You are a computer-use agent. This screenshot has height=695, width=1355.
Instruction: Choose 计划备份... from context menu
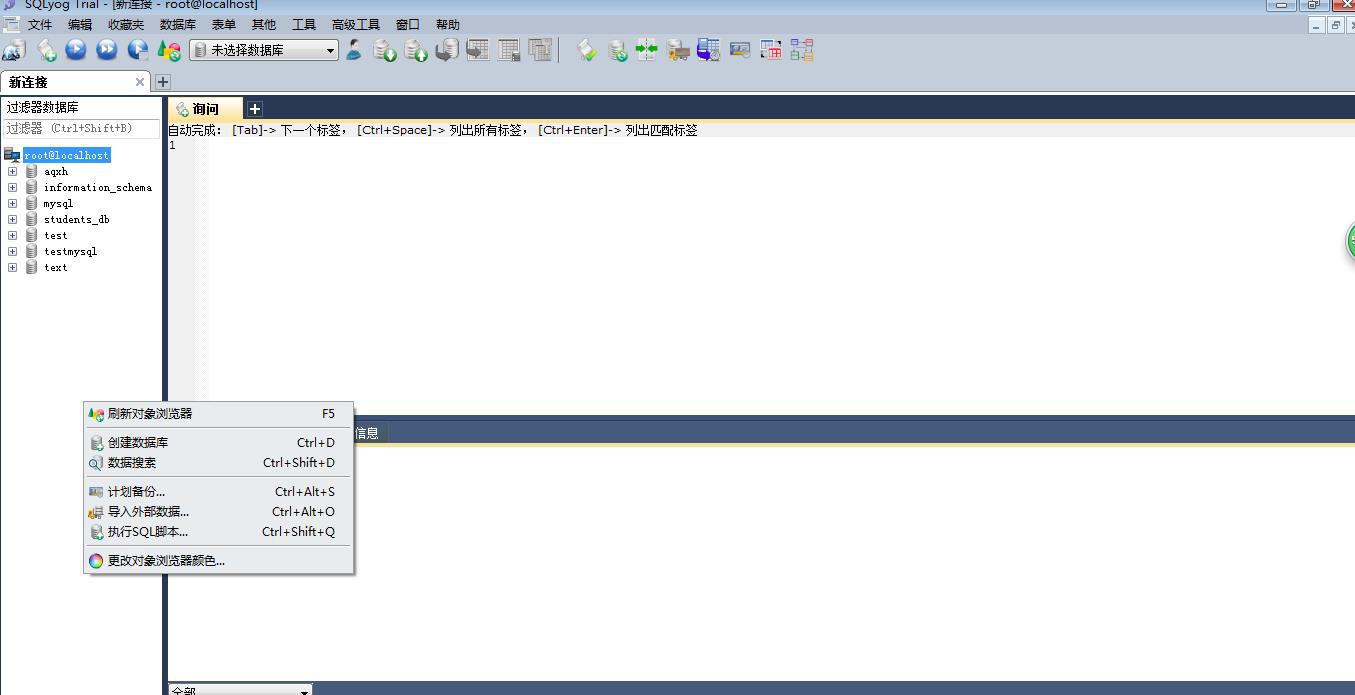click(218, 491)
